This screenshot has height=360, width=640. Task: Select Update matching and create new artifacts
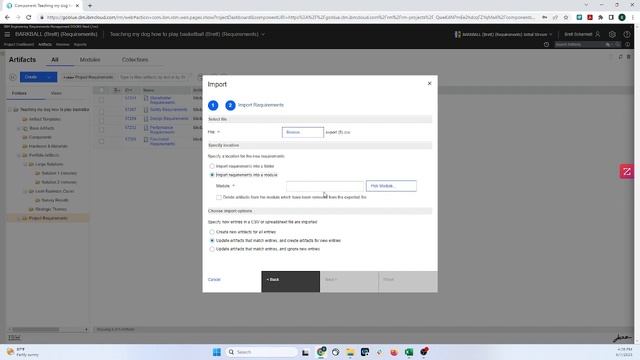click(212, 240)
